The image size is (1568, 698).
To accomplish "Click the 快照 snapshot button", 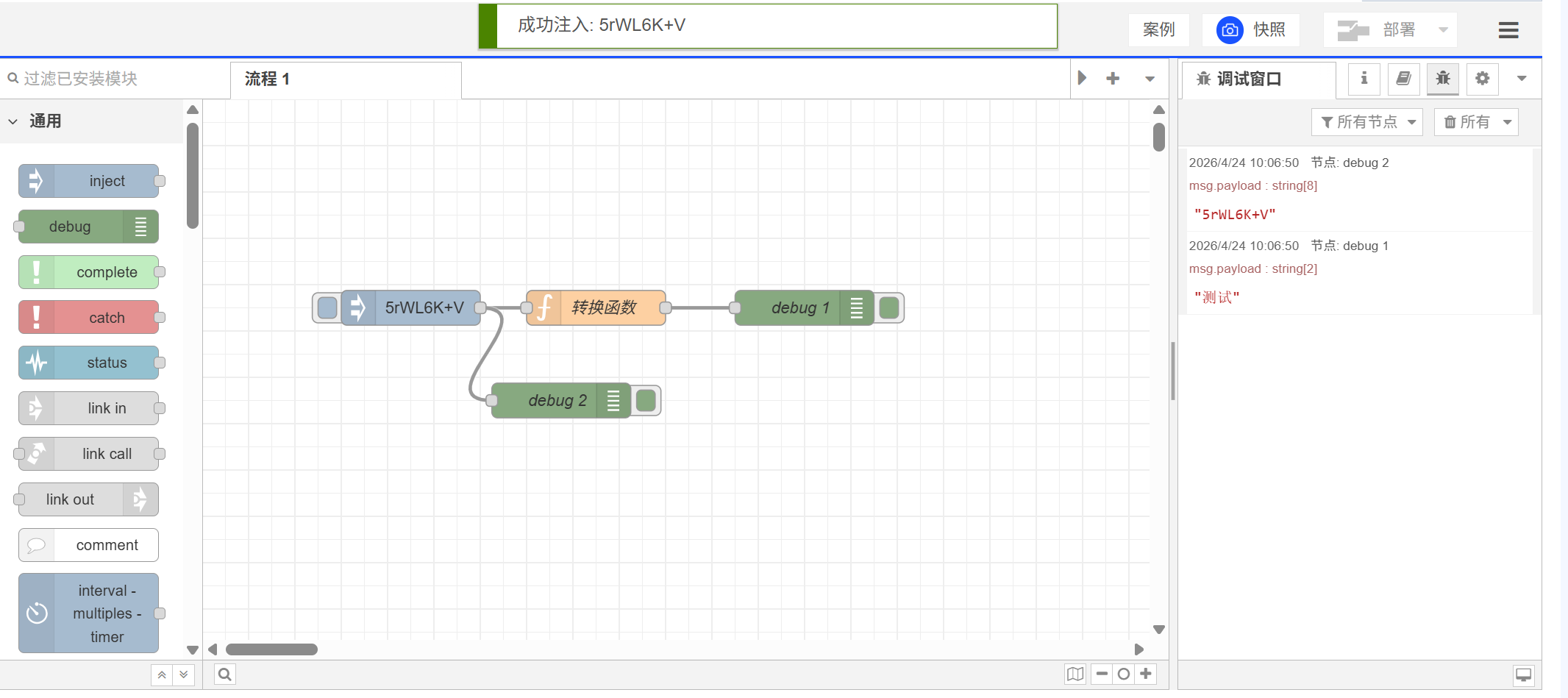I will click(x=1251, y=29).
